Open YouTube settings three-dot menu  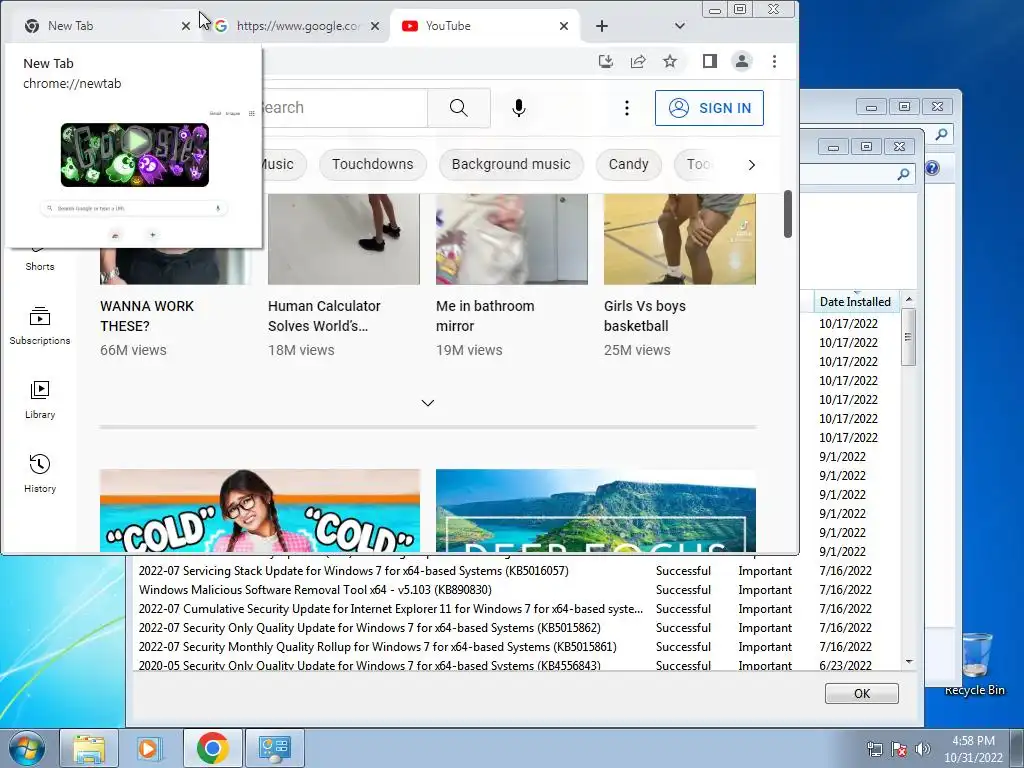(627, 108)
